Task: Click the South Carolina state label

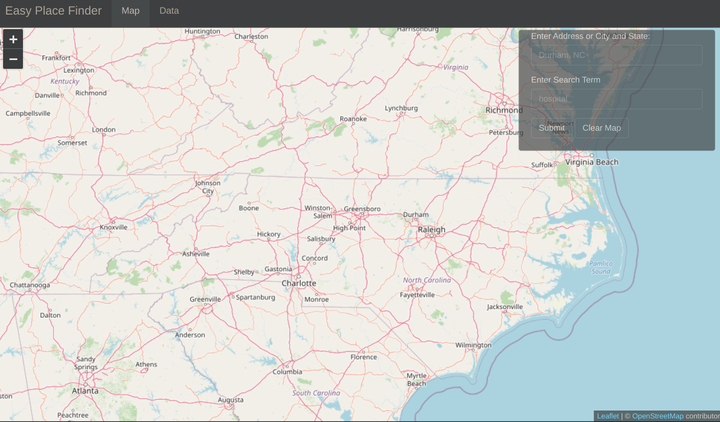Action: click(316, 393)
